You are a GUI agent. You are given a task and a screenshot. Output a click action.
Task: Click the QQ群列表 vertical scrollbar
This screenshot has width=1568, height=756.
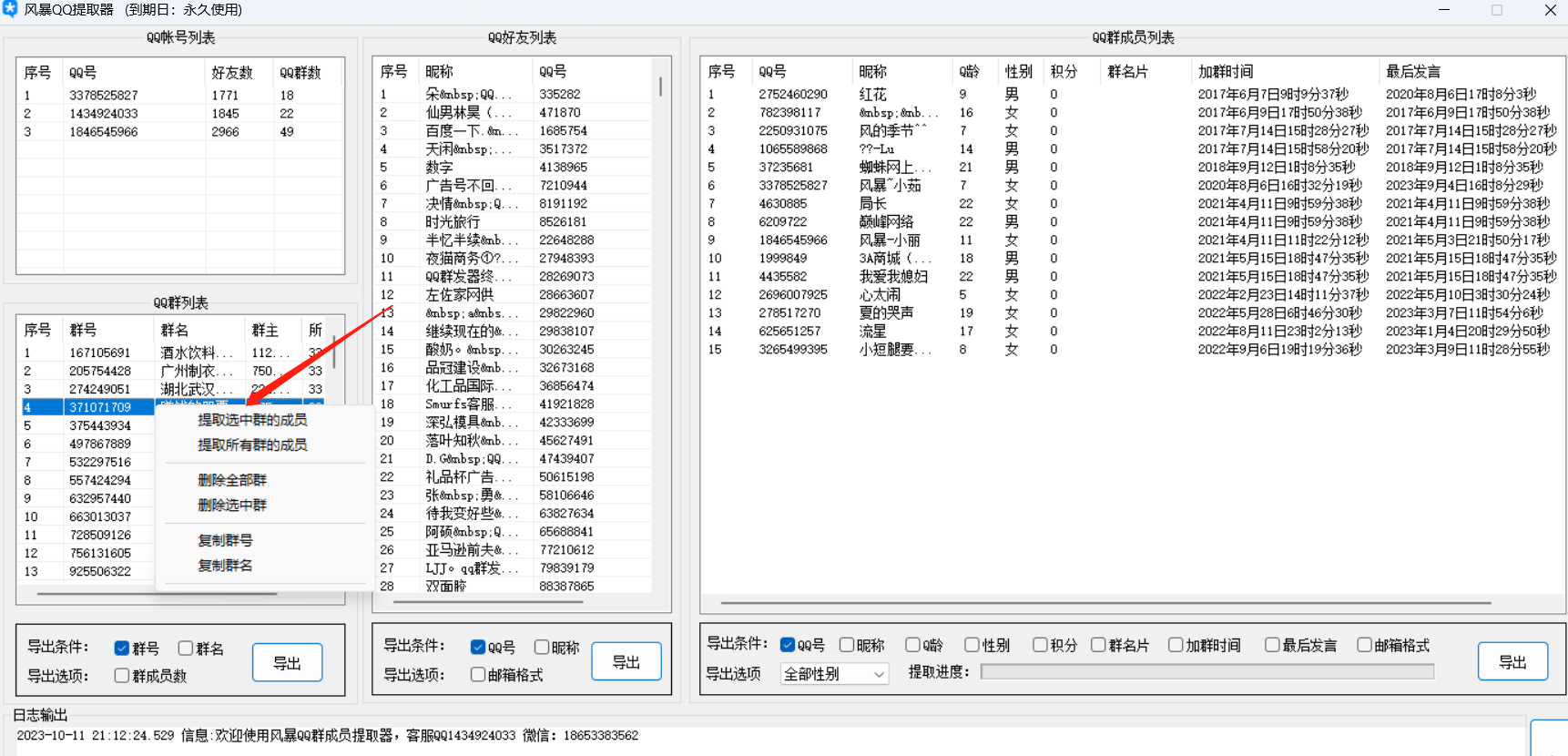(x=334, y=352)
